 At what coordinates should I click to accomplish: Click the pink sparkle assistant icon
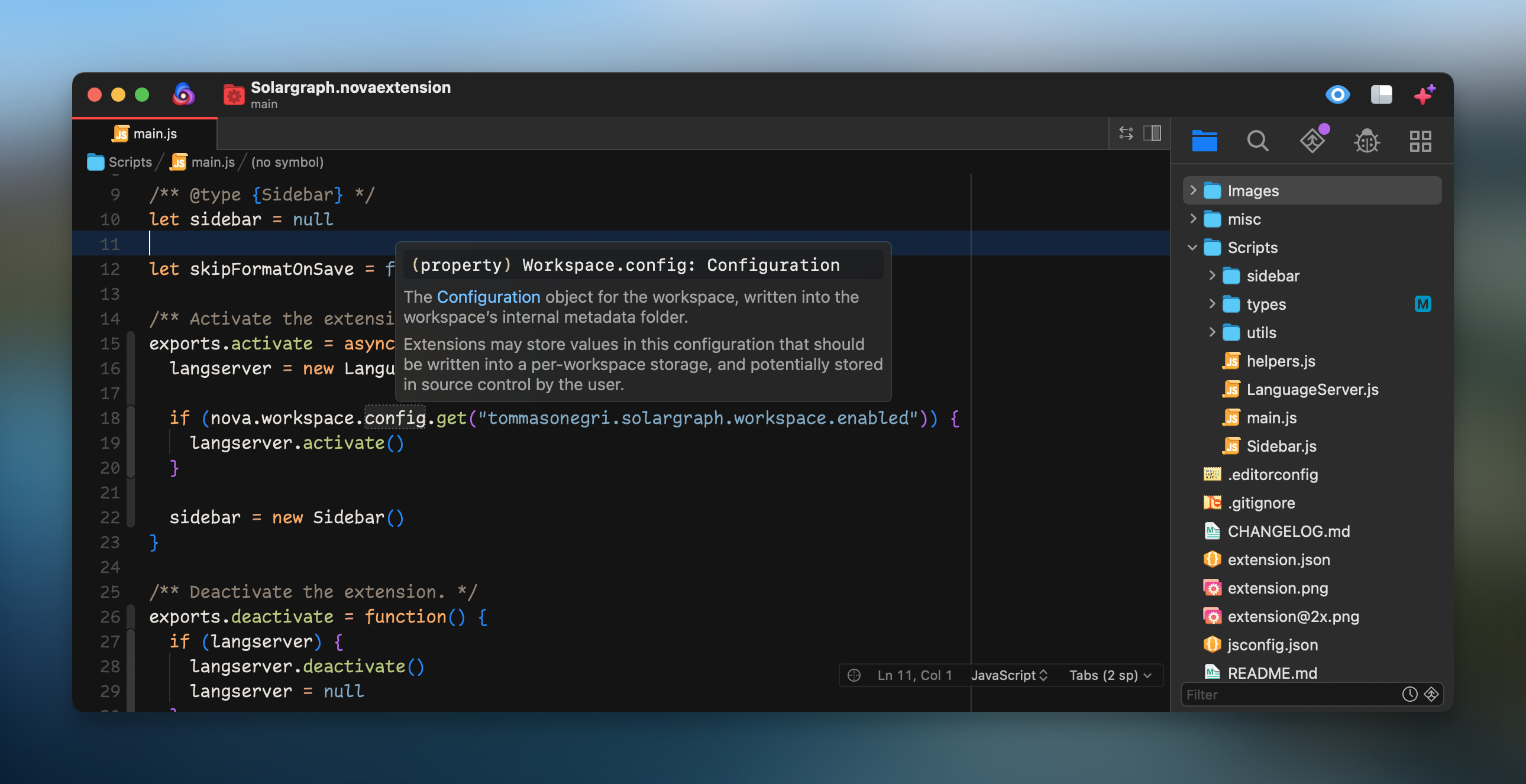point(1424,95)
